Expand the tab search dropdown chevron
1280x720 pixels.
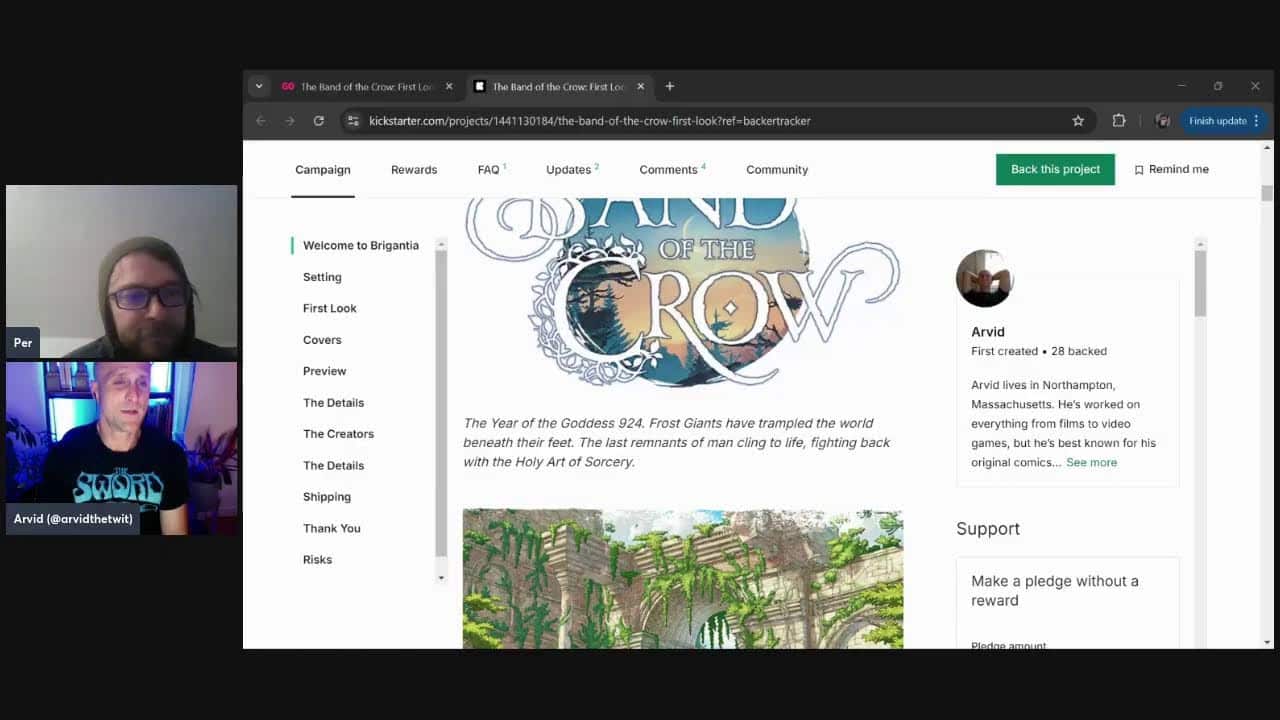point(259,86)
